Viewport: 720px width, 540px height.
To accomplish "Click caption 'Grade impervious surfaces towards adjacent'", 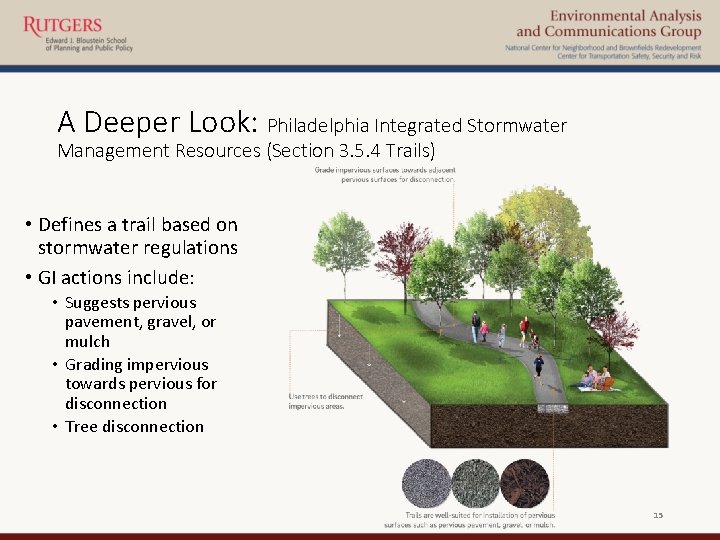I will pyautogui.click(x=385, y=170).
